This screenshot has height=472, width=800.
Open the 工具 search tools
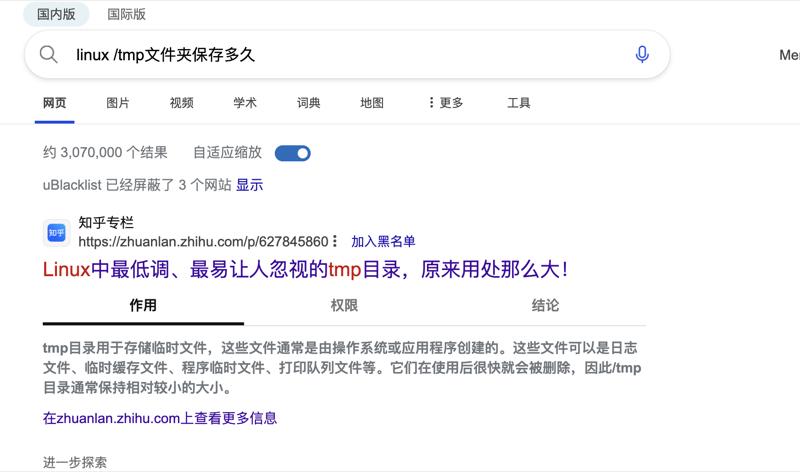click(x=518, y=103)
